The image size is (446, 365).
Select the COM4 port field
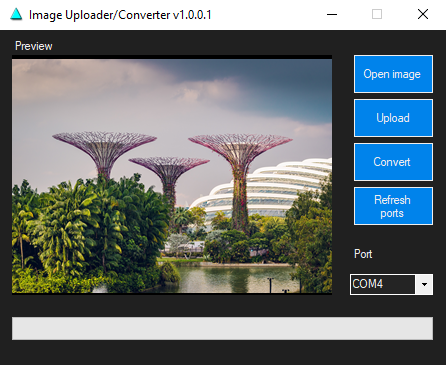[391, 284]
